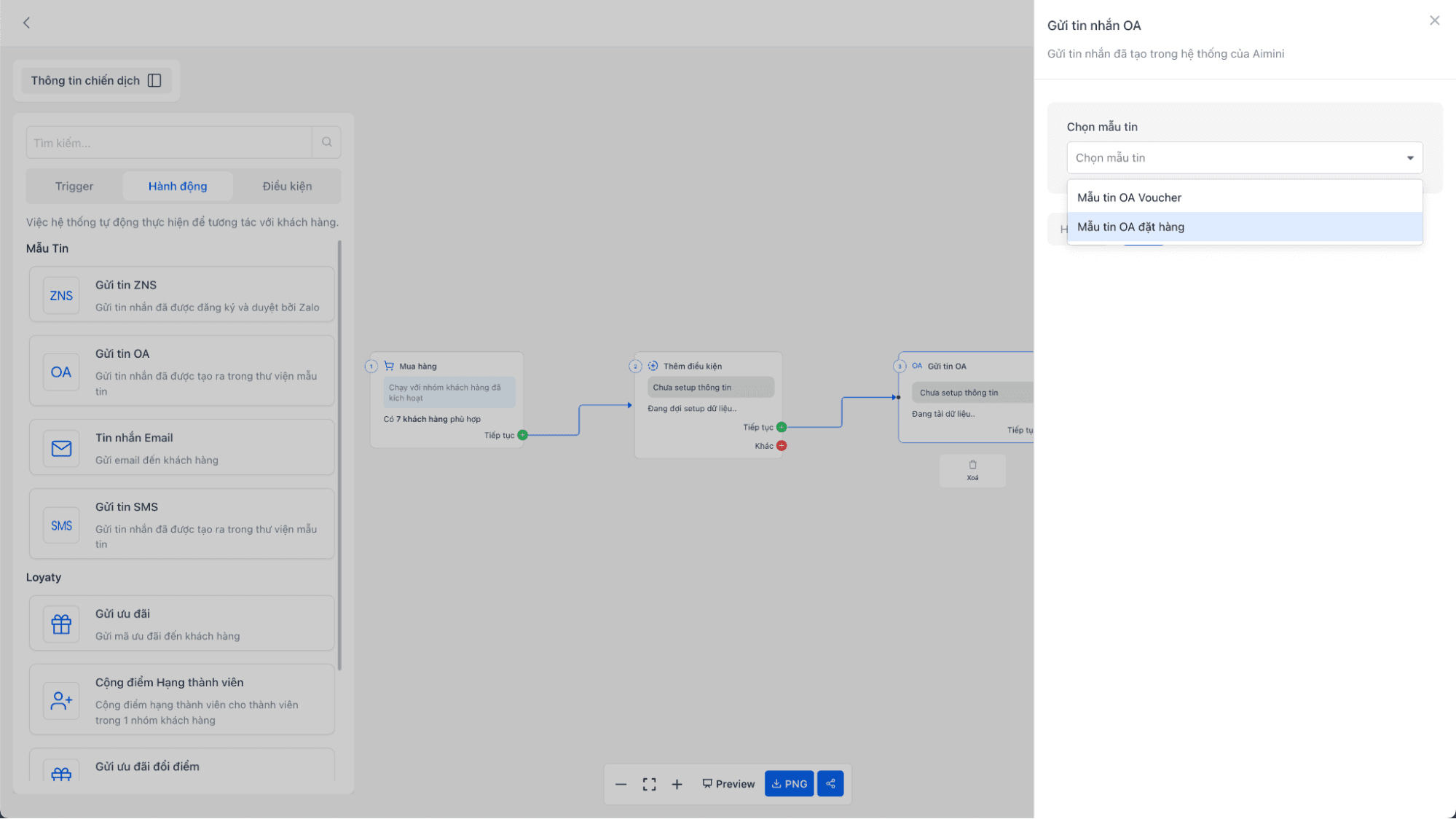1456x819 pixels.
Task: Zoom in with the plus icon
Action: [677, 784]
